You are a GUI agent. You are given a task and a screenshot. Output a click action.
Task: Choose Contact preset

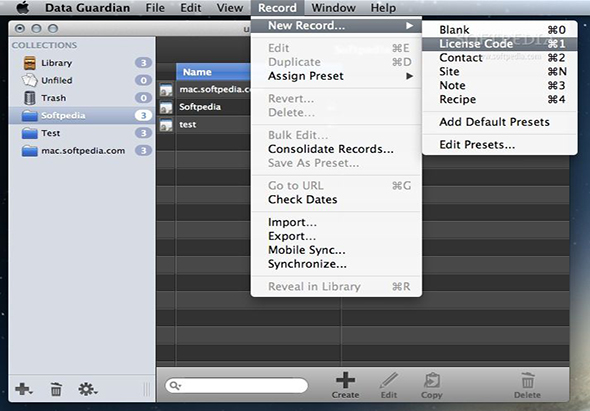(x=500, y=58)
